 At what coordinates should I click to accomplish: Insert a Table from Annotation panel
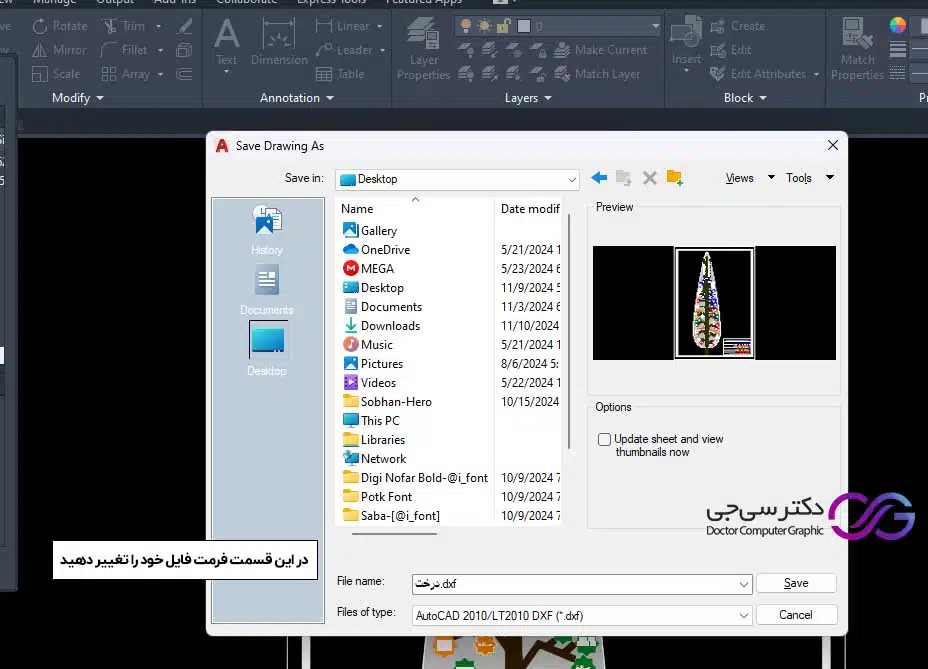(340, 74)
